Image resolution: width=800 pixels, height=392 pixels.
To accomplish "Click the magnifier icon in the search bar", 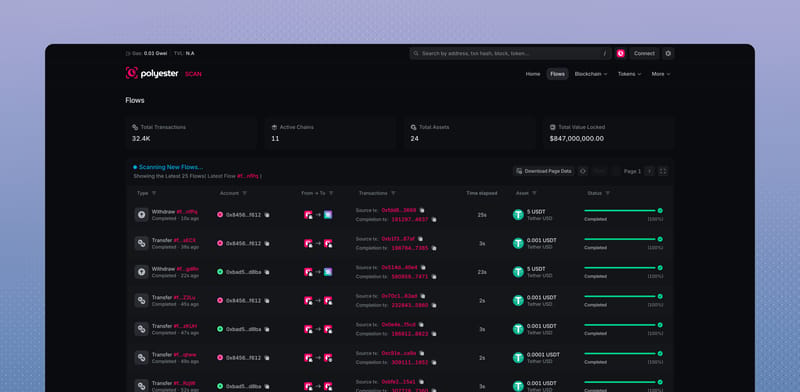I will (x=416, y=54).
